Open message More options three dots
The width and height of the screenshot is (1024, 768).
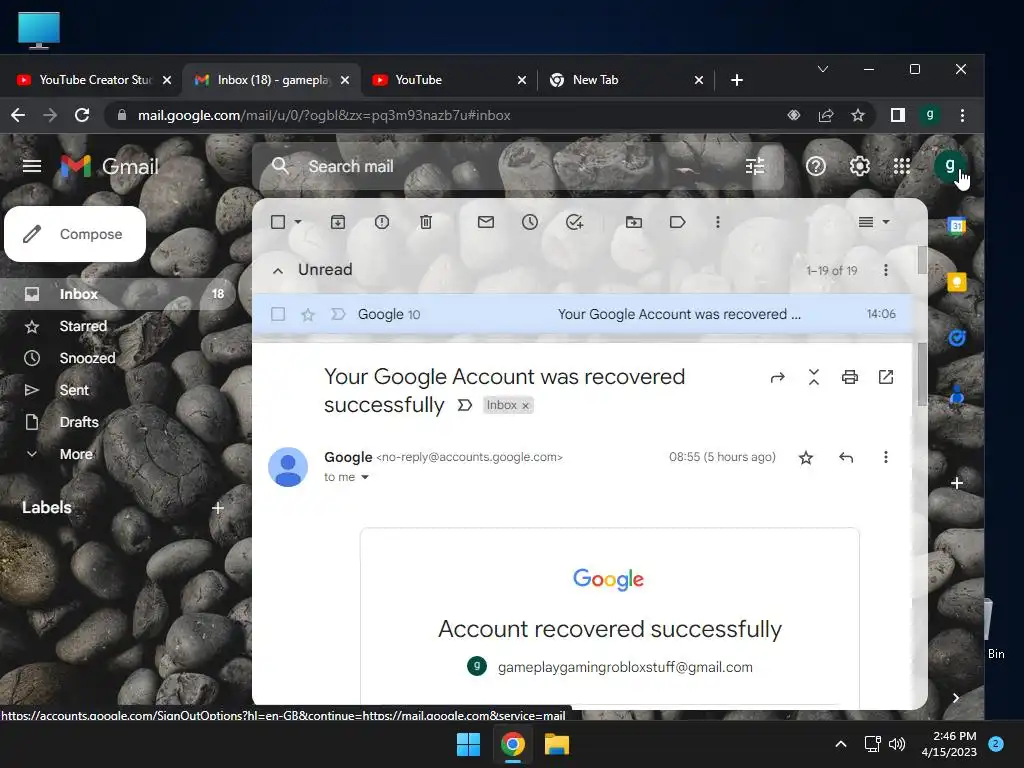click(x=886, y=457)
